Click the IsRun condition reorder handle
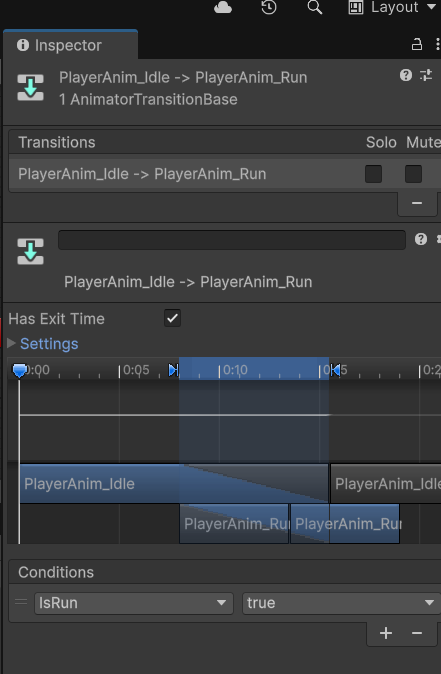441x674 pixels. click(x=21, y=602)
